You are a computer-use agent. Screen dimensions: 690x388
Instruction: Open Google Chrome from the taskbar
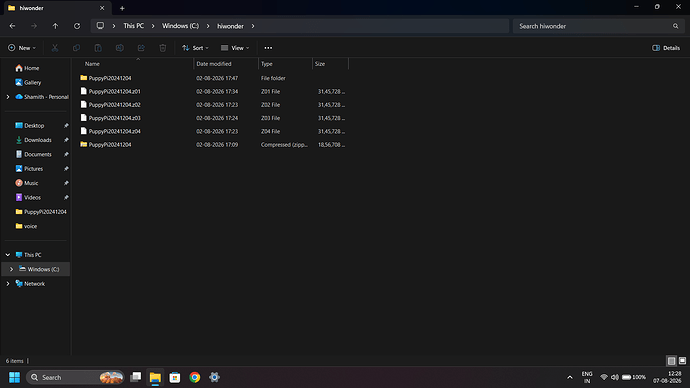point(195,377)
